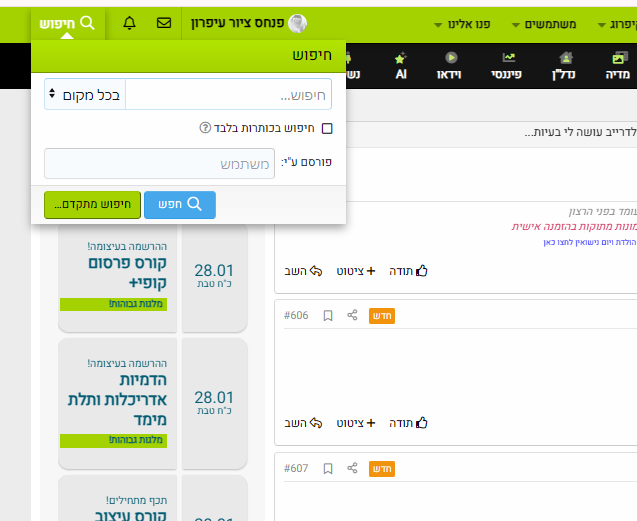Open the notifications bell icon
Image resolution: width=637 pixels, height=521 pixels.
click(129, 23)
